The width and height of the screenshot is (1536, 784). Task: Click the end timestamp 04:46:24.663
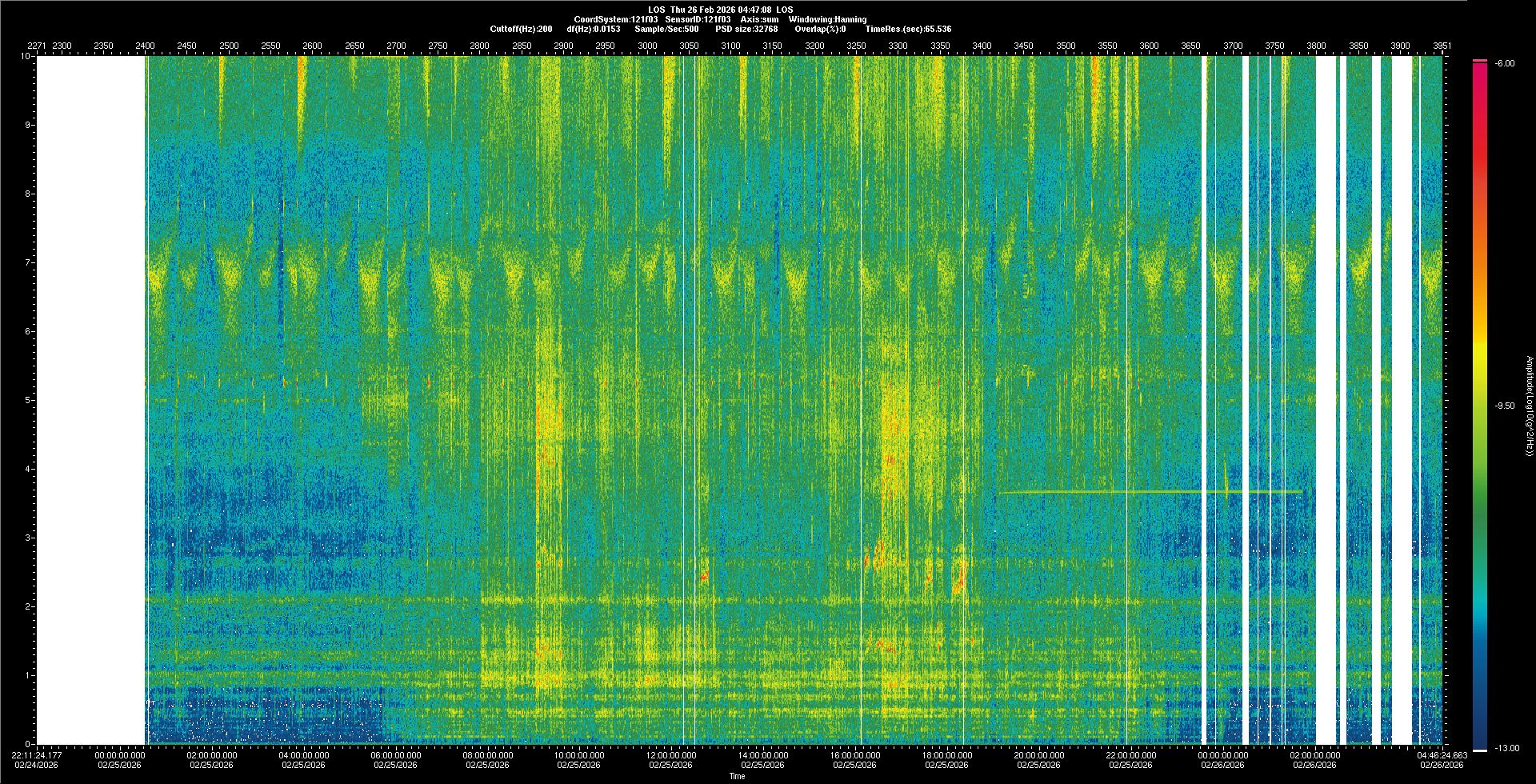(x=1442, y=755)
